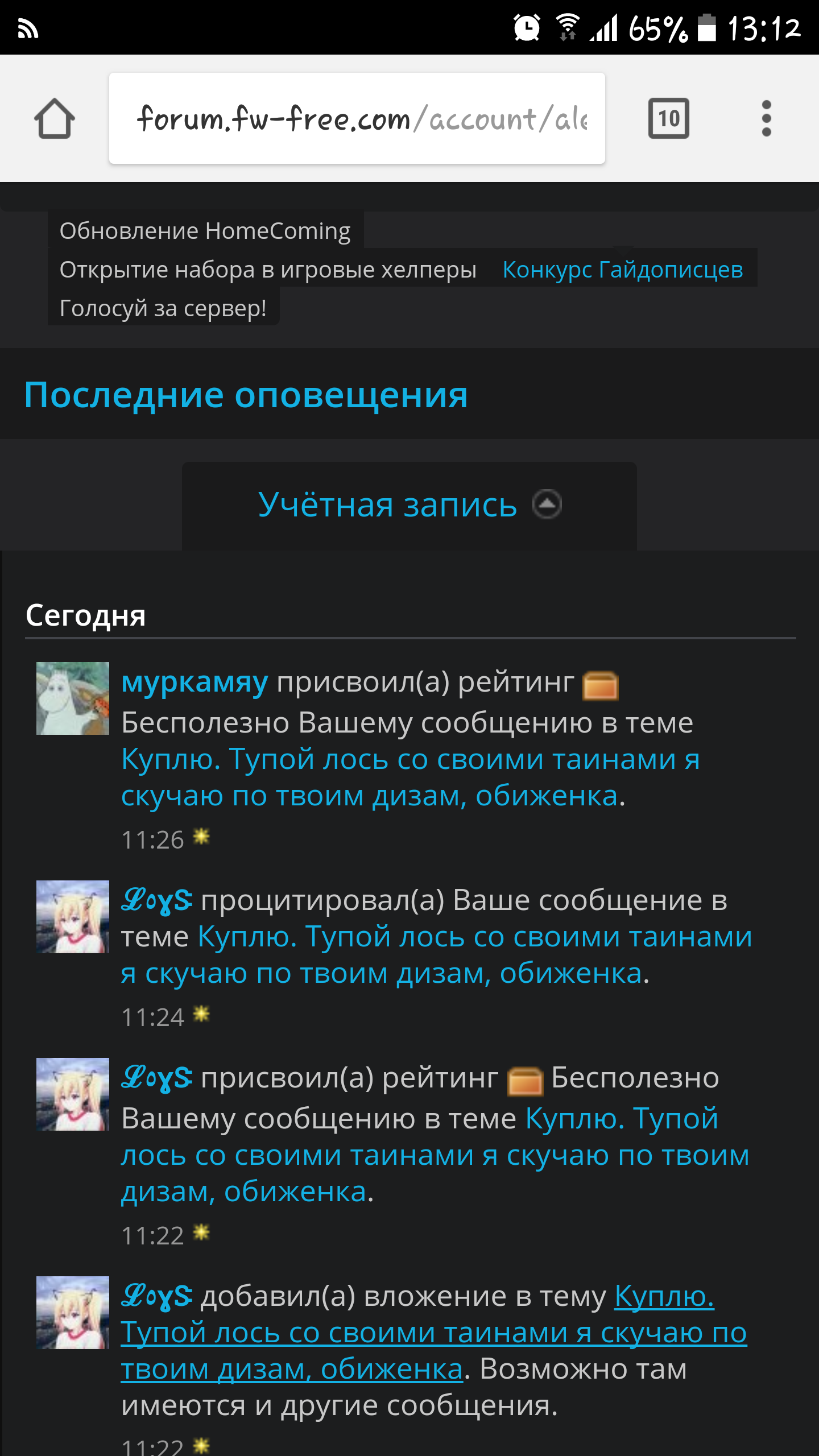Screen dimensions: 819x1456
Task: Open the tab switcher showing 10 tabs
Action: [669, 118]
